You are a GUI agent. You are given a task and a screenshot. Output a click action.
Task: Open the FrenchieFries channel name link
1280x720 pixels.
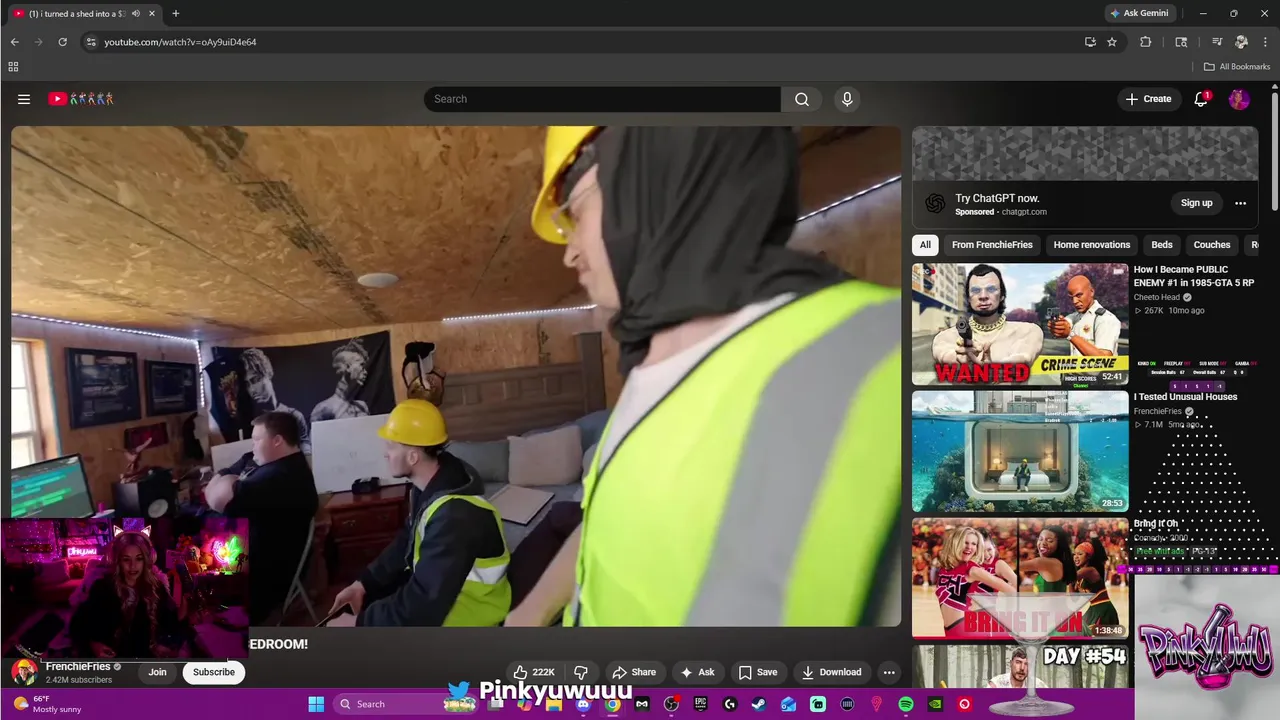point(78,666)
